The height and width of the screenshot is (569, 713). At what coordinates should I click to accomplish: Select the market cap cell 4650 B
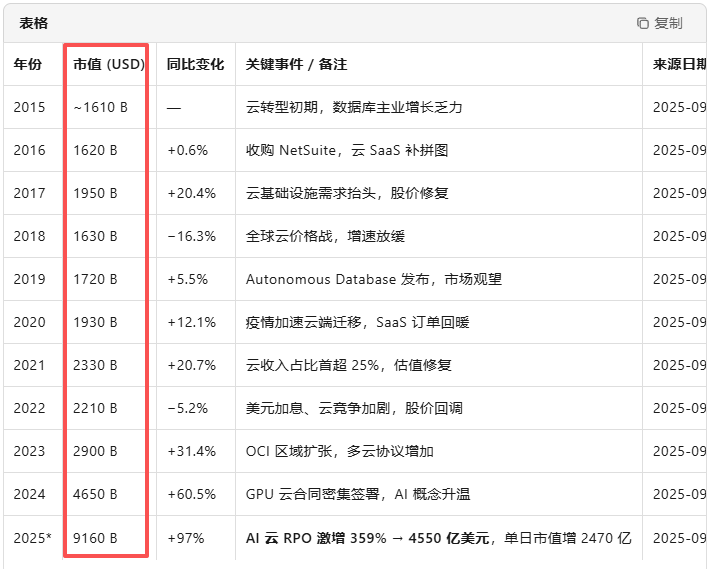[x=95, y=494]
